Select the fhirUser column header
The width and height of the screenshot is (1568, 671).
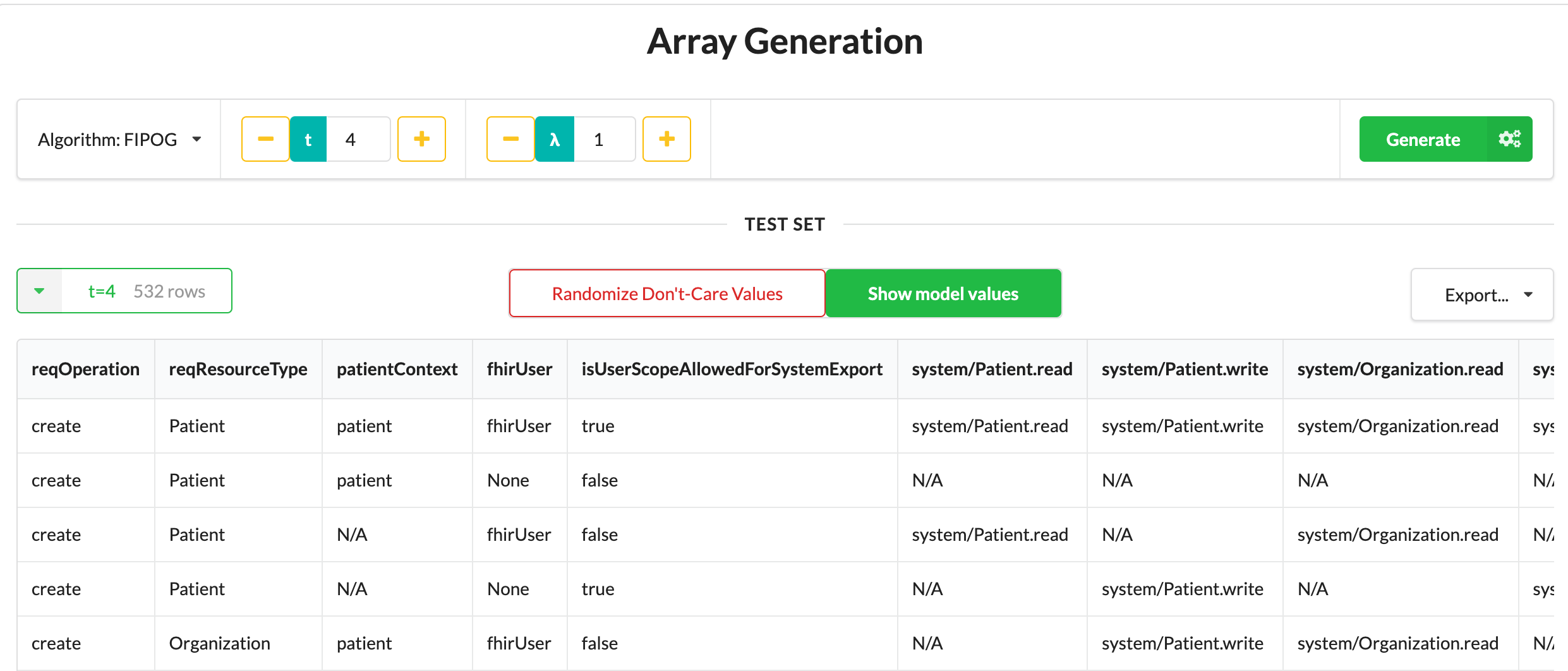[519, 369]
